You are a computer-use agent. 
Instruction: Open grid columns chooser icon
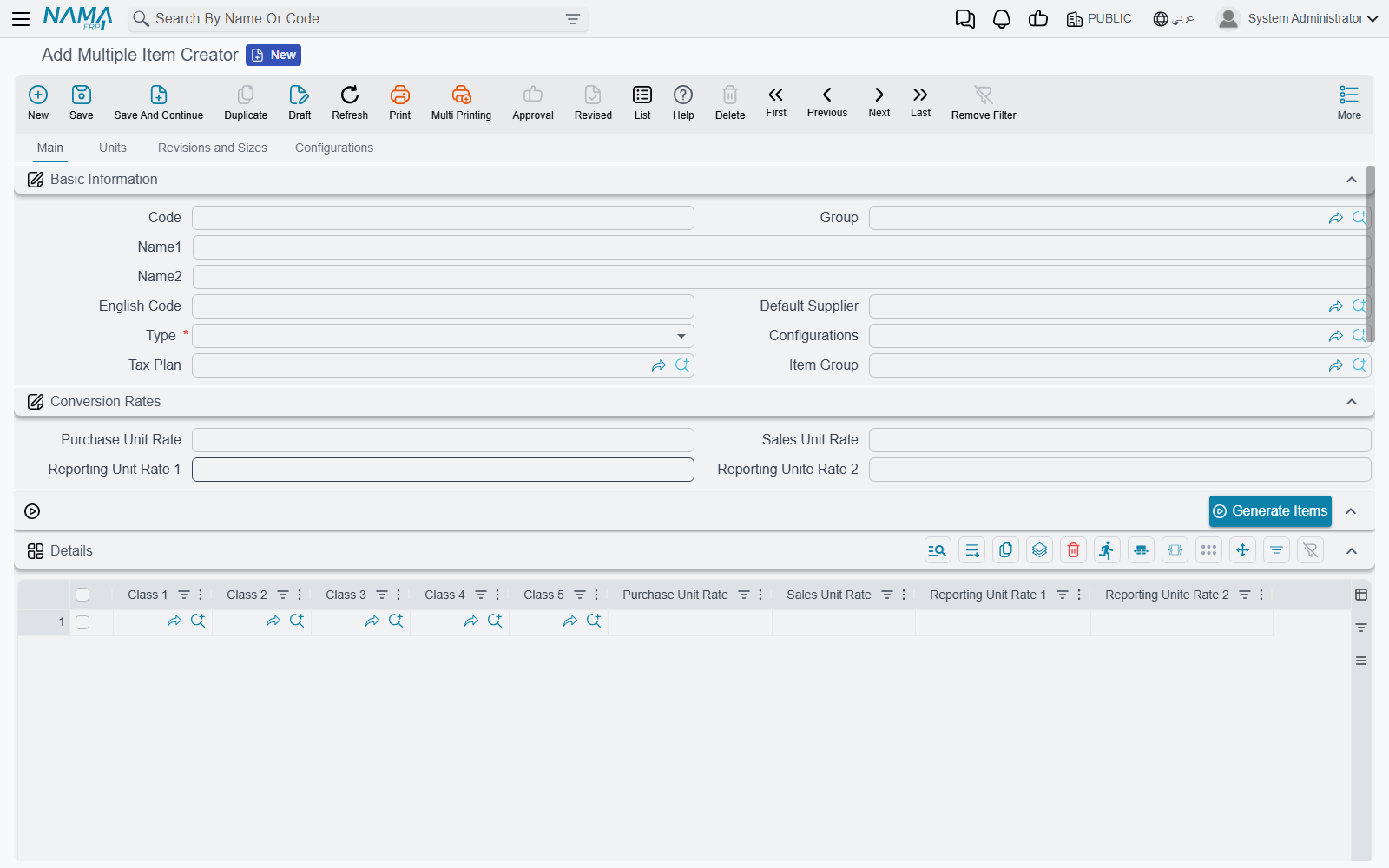pyautogui.click(x=1361, y=595)
